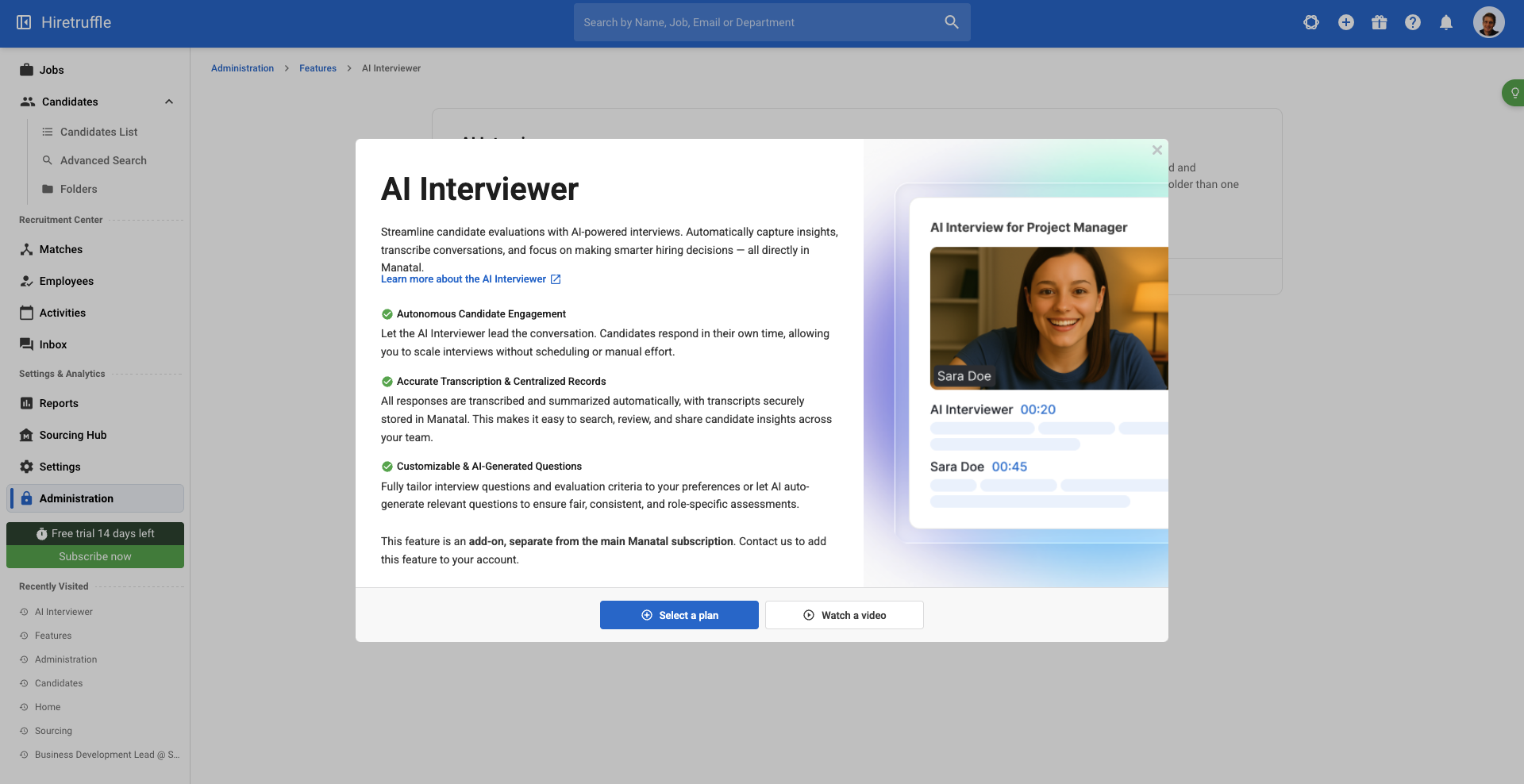Click the Candidates List list icon
Screen dimensions: 1524x784
click(48, 132)
